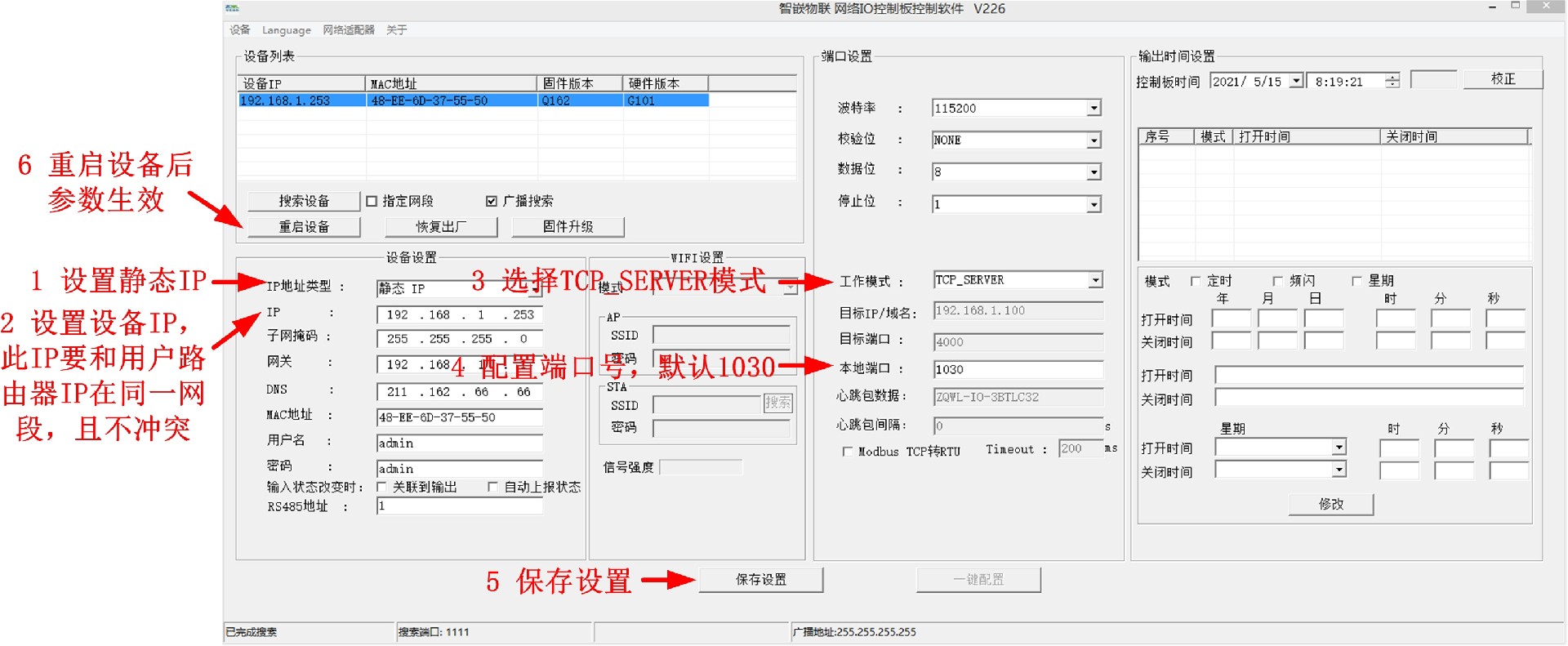Enable the 指定网段 checkbox

372,201
